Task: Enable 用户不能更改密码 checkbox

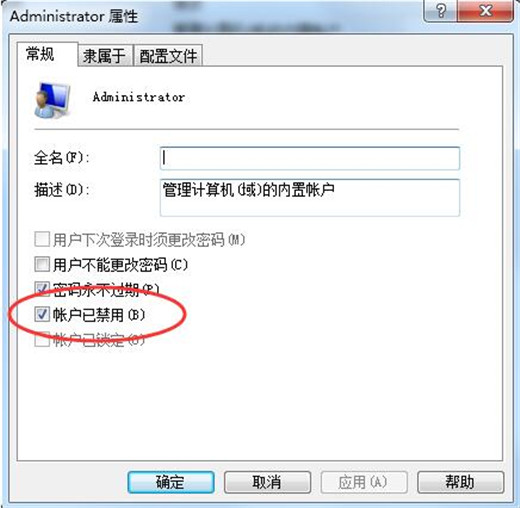Action: (42, 264)
